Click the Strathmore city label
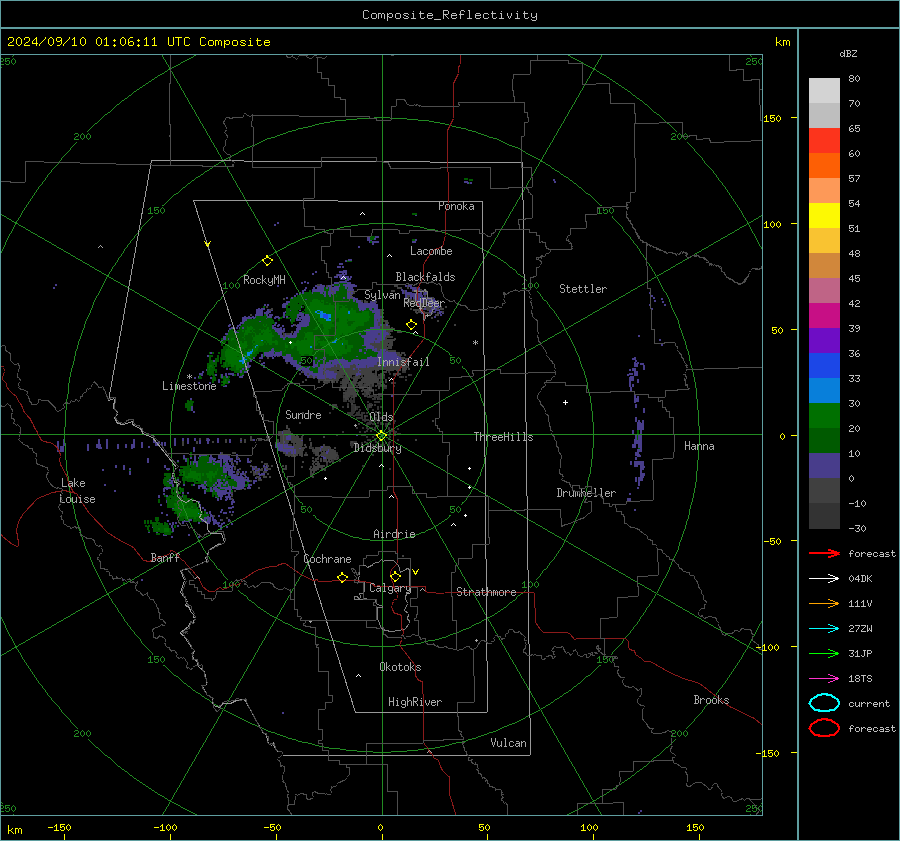Image resolution: width=900 pixels, height=841 pixels. tap(486, 592)
